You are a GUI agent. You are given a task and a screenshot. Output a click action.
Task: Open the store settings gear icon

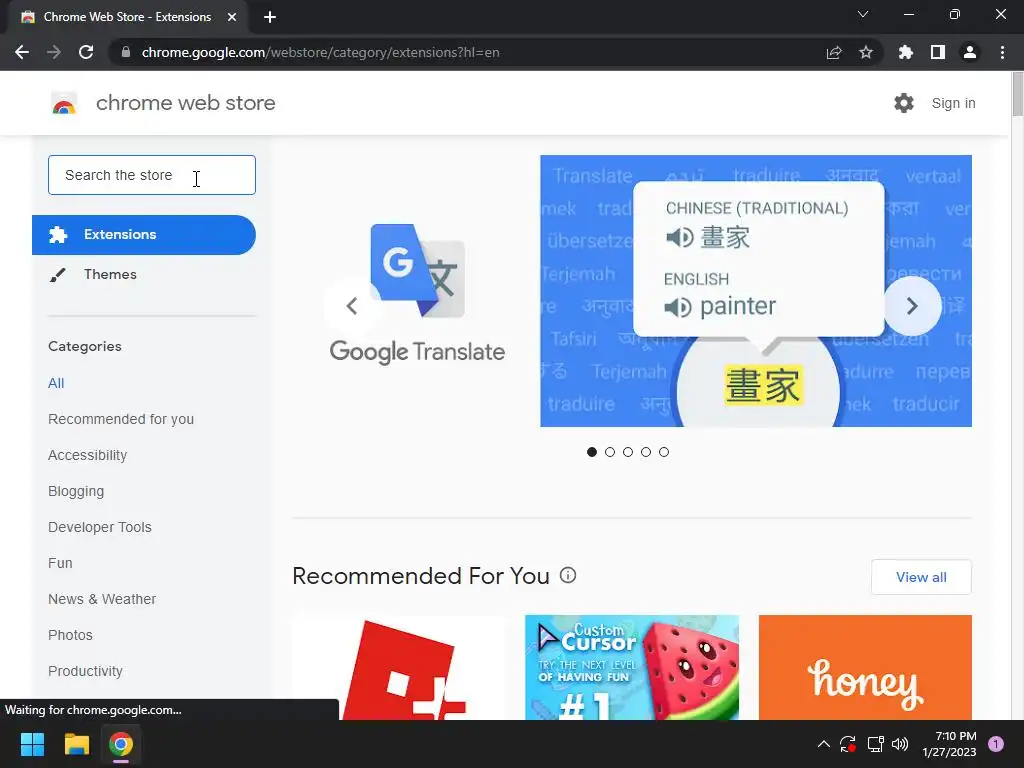click(904, 103)
